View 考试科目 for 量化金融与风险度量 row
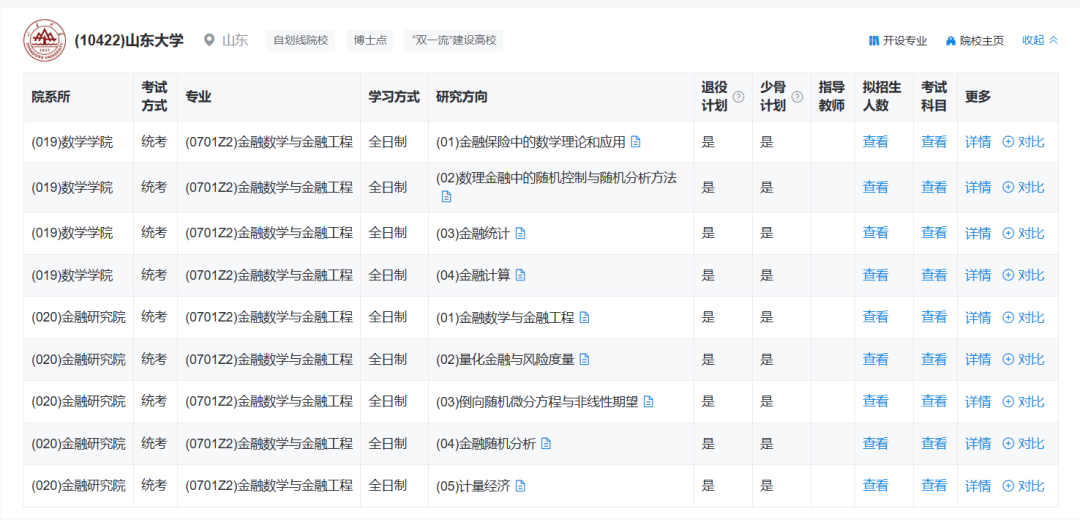This screenshot has width=1080, height=520. (x=934, y=360)
